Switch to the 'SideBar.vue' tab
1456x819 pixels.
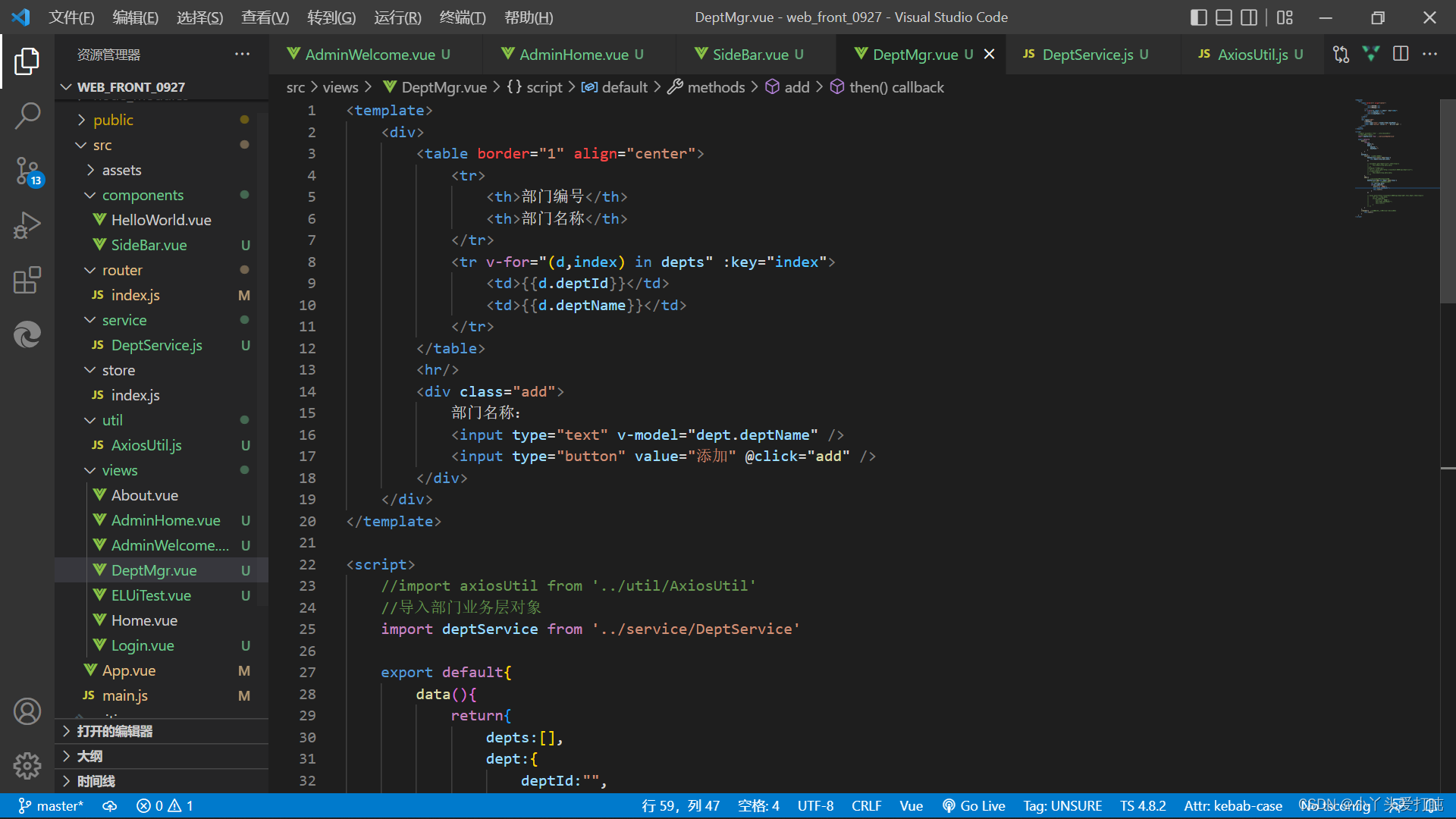(x=750, y=54)
